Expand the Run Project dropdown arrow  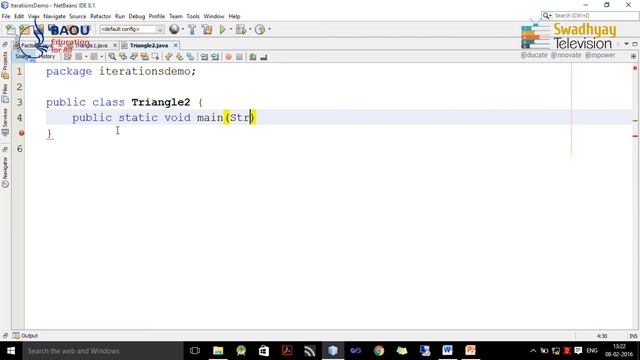(x=231, y=29)
